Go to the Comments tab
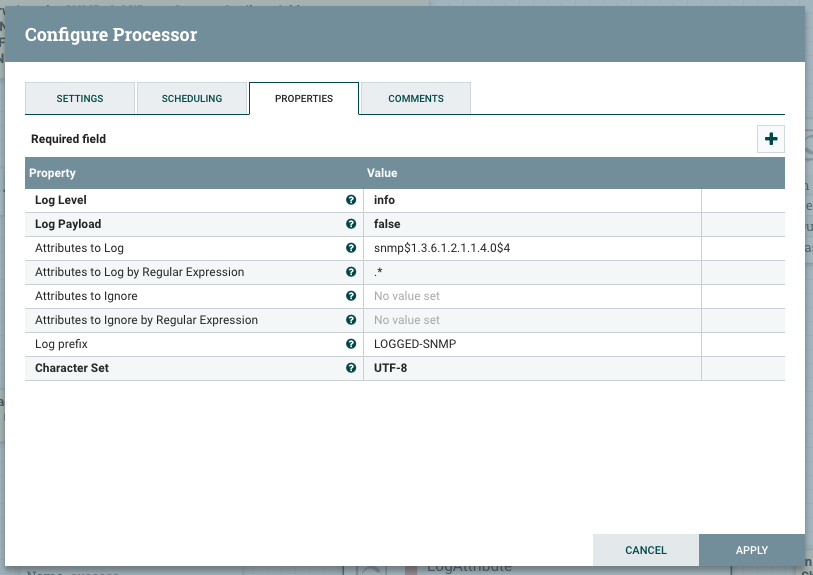Screen dimensions: 813x575 tap(416, 99)
